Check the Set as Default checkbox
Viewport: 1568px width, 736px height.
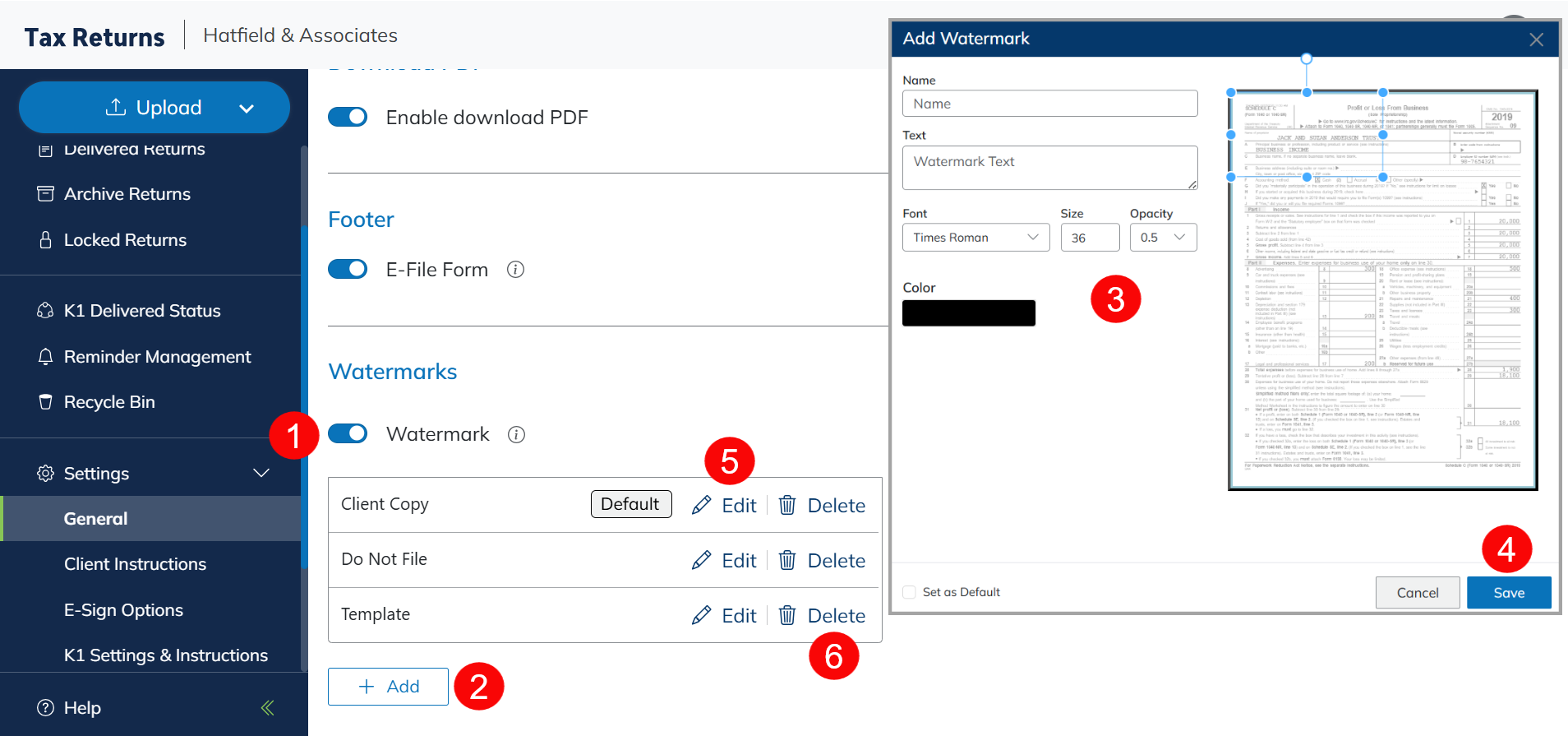[x=909, y=592]
